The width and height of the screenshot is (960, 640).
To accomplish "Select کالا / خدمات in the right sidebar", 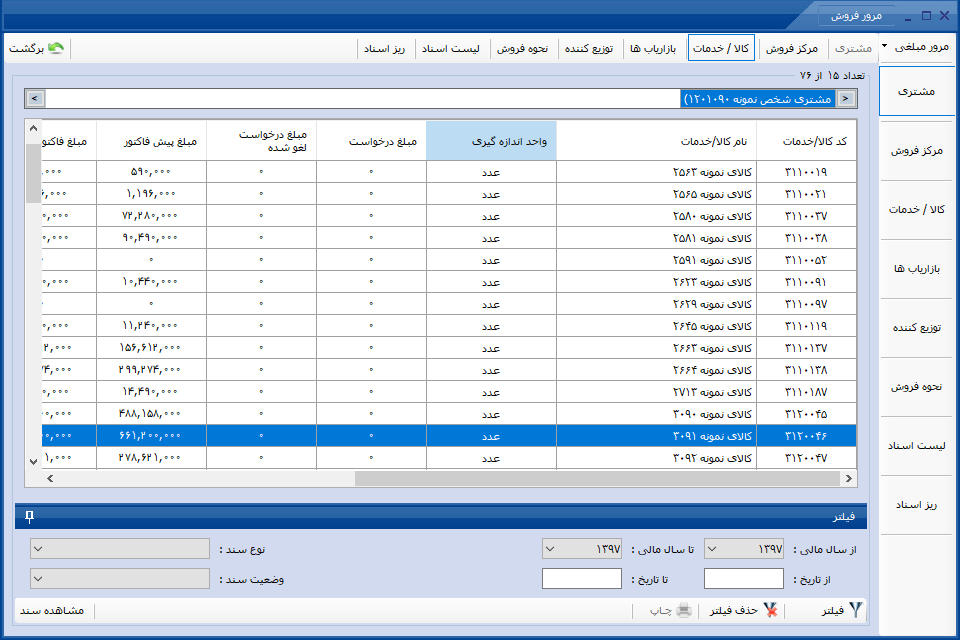I will click(917, 209).
